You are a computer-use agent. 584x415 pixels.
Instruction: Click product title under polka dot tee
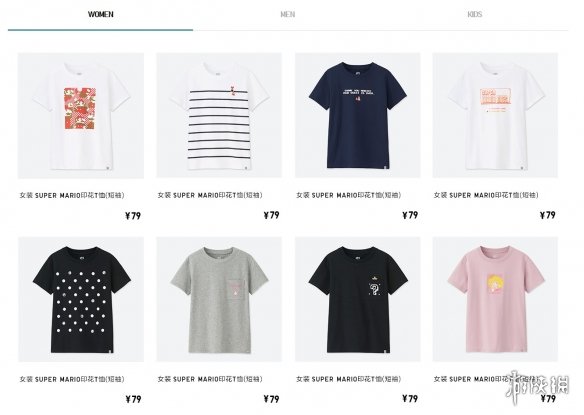click(x=72, y=379)
